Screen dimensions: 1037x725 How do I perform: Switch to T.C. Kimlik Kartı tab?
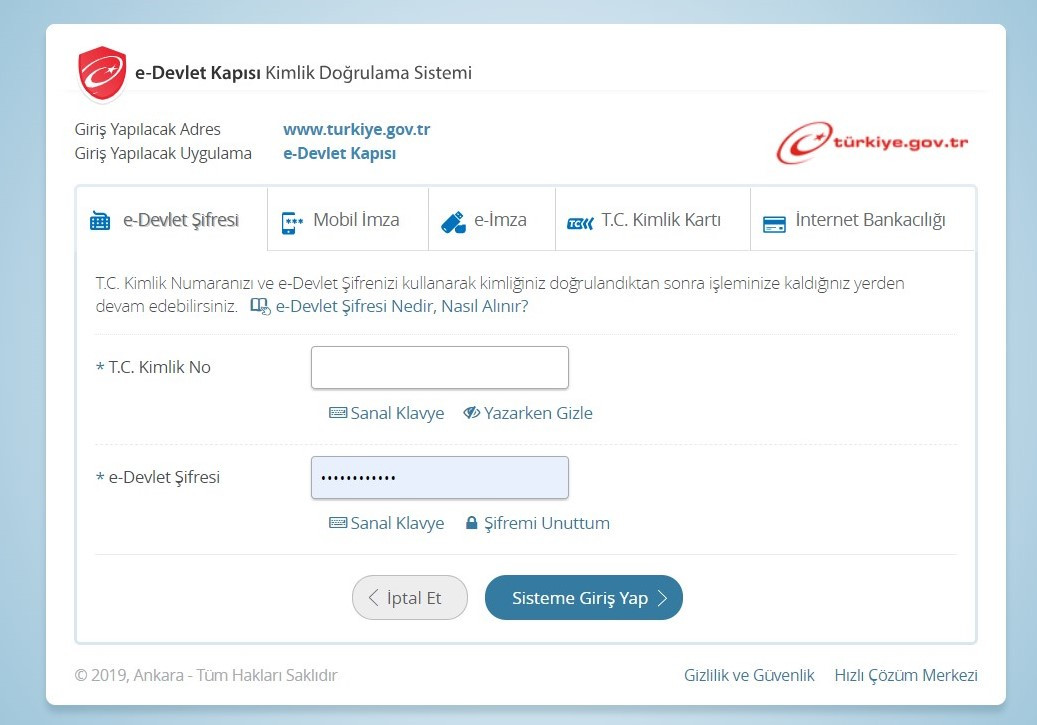(x=653, y=220)
